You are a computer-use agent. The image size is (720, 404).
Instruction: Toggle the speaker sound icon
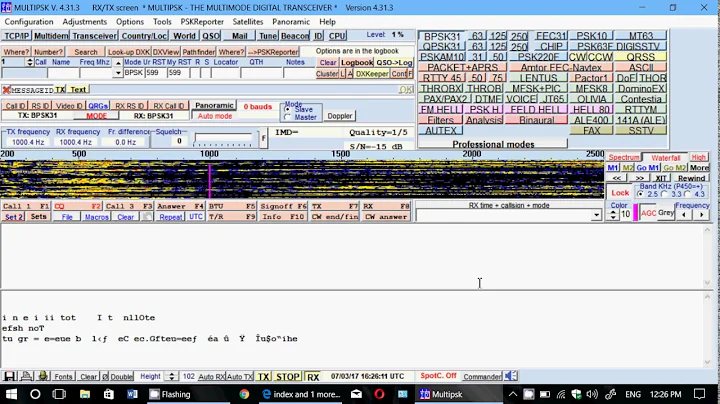511,376
